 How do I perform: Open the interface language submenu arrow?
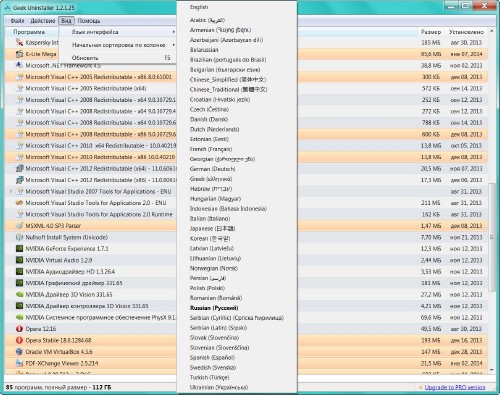coord(173,32)
